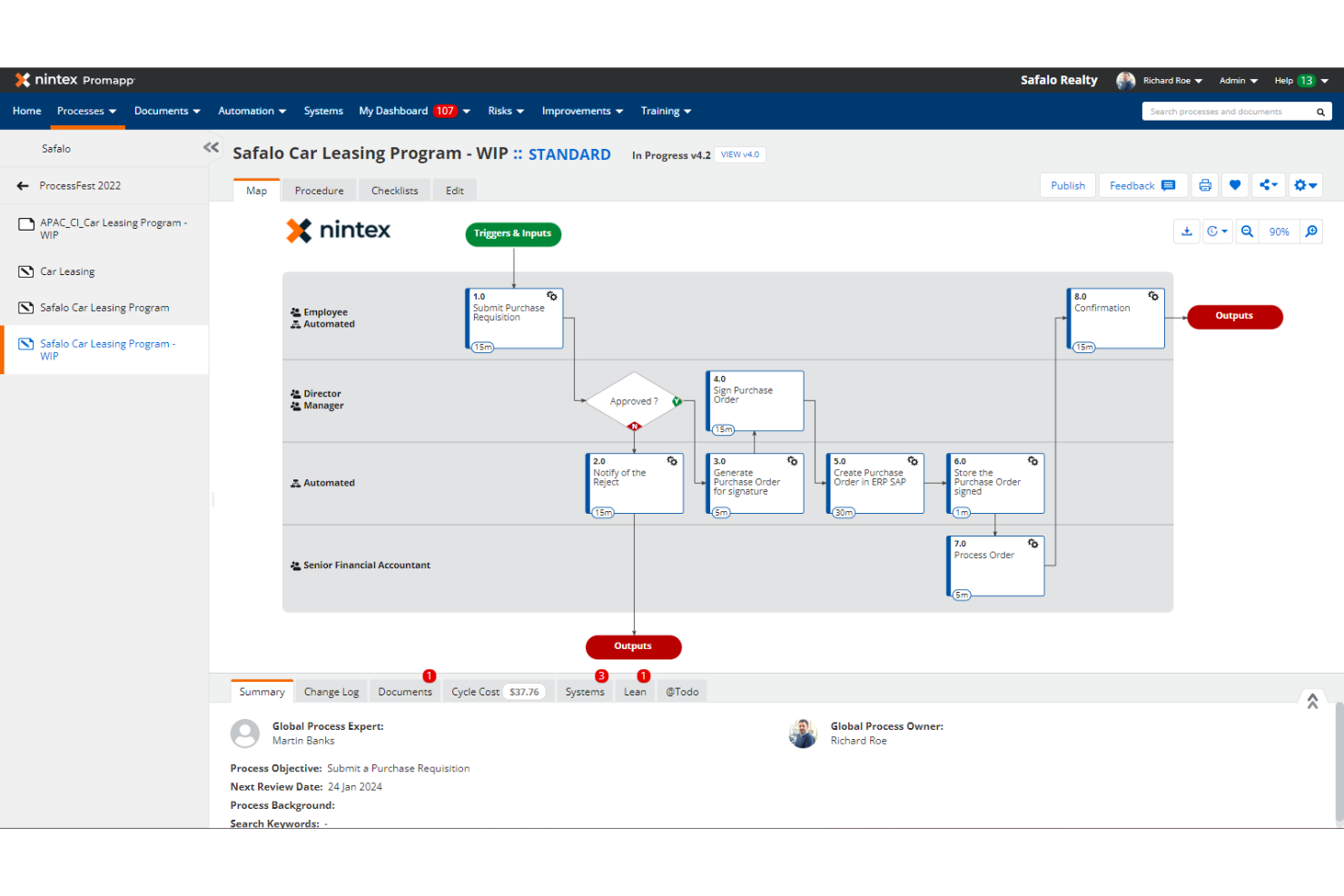This screenshot has width=1344, height=896.
Task: Open gear on step 3.0 Generate Purchase Order
Action: tap(792, 461)
